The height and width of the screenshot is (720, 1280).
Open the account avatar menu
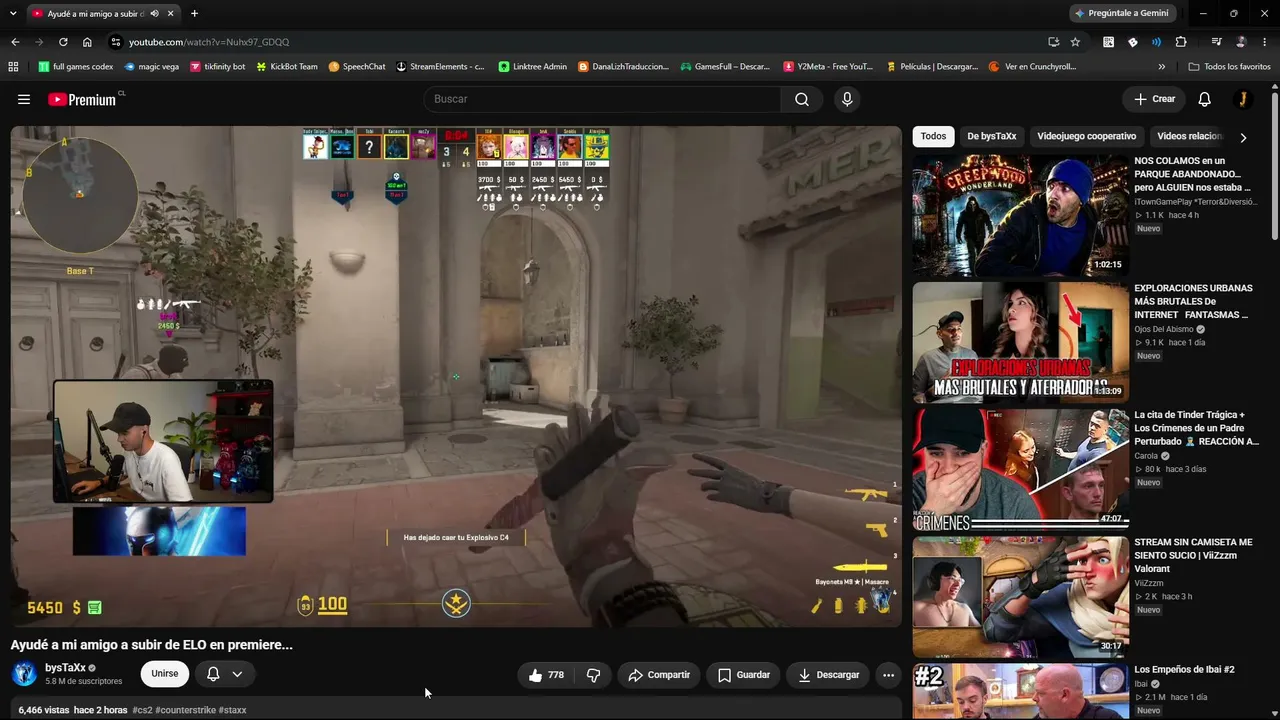coord(1242,99)
